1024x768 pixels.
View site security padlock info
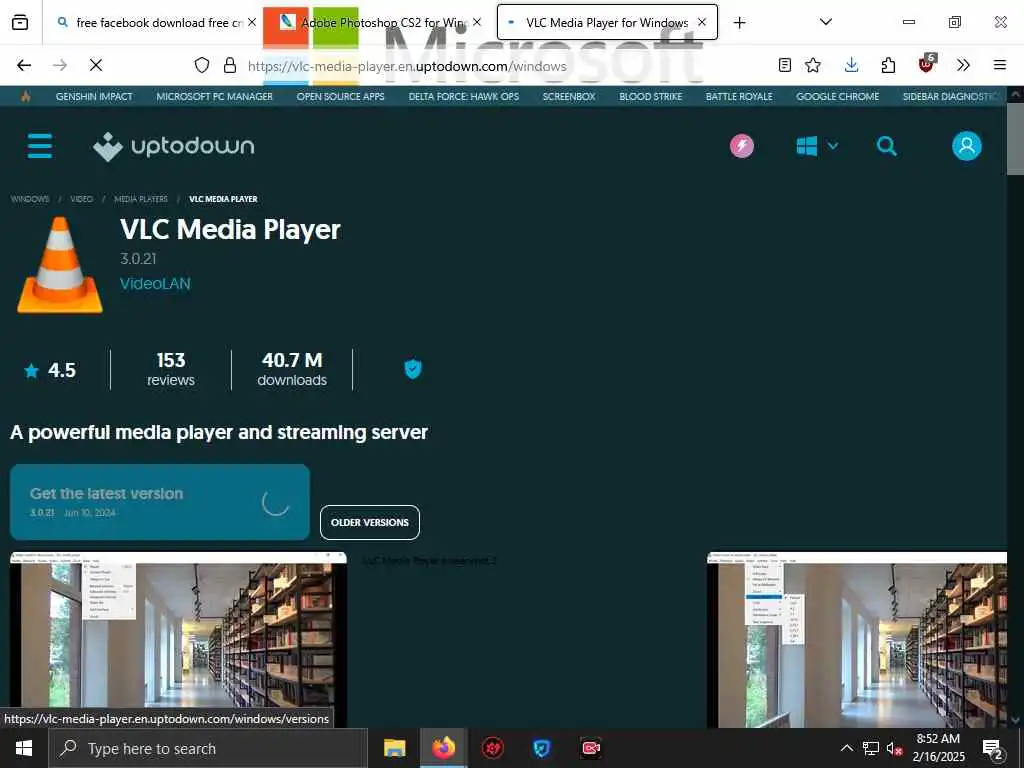tap(230, 65)
